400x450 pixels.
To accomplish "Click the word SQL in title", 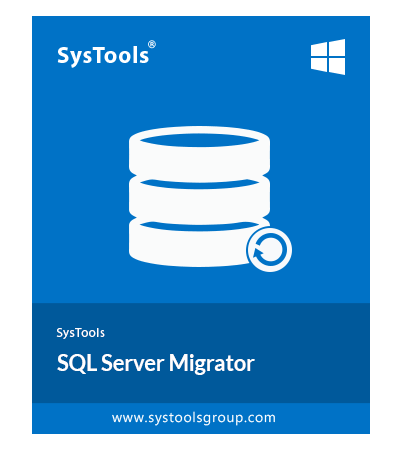I will click(77, 363).
